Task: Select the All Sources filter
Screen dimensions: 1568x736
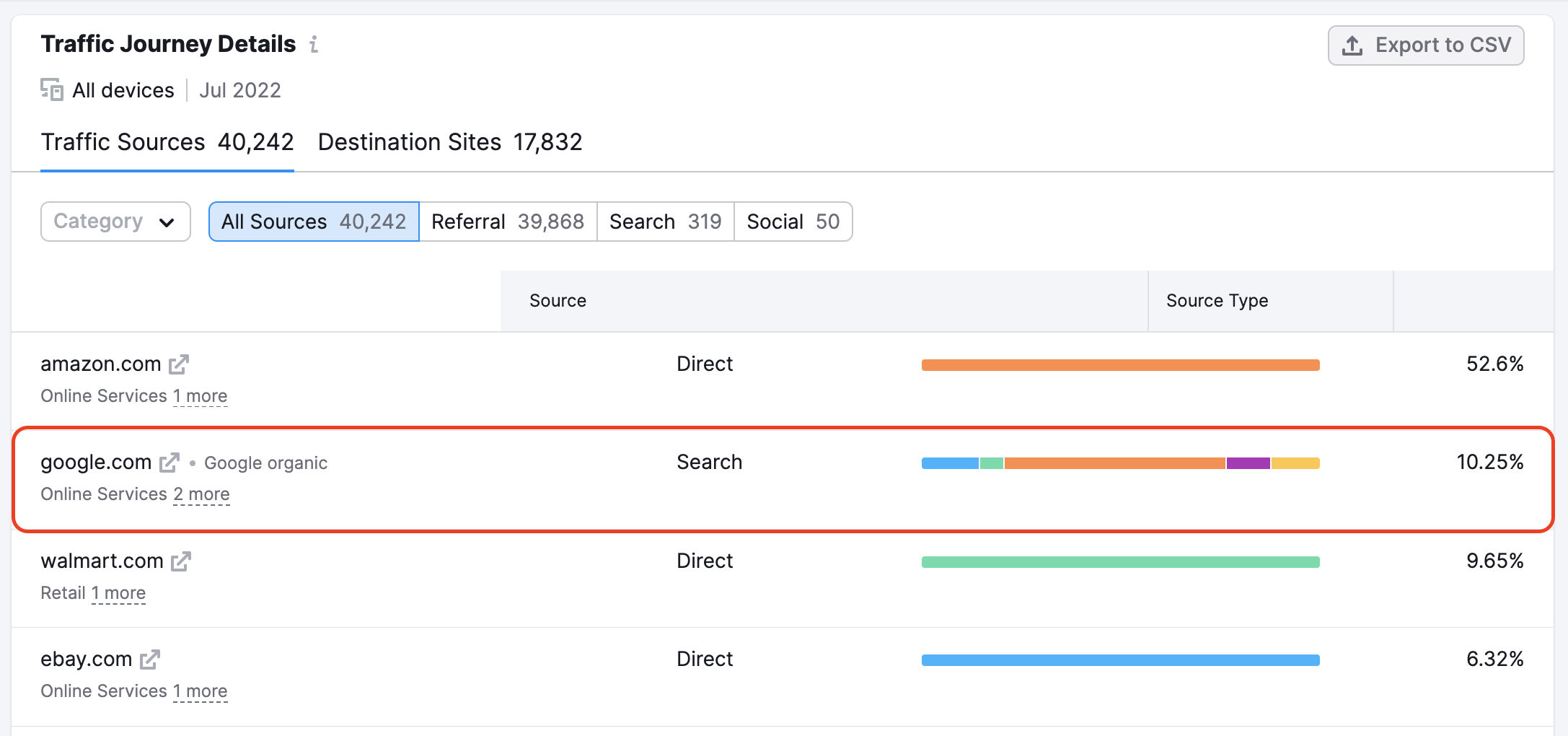Action: pos(314,222)
